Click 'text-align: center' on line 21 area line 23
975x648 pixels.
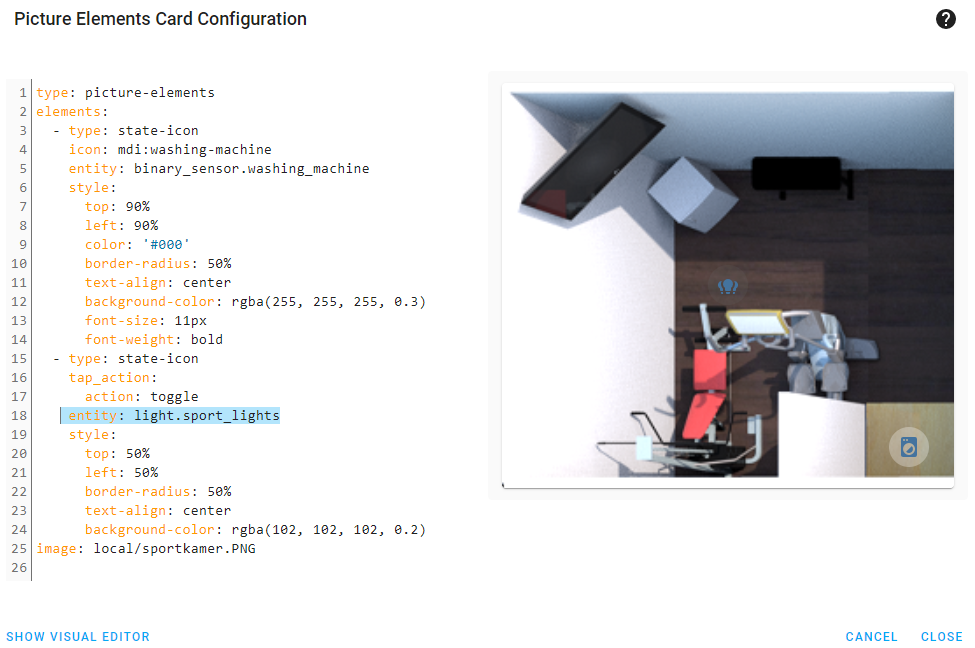[x=158, y=511]
